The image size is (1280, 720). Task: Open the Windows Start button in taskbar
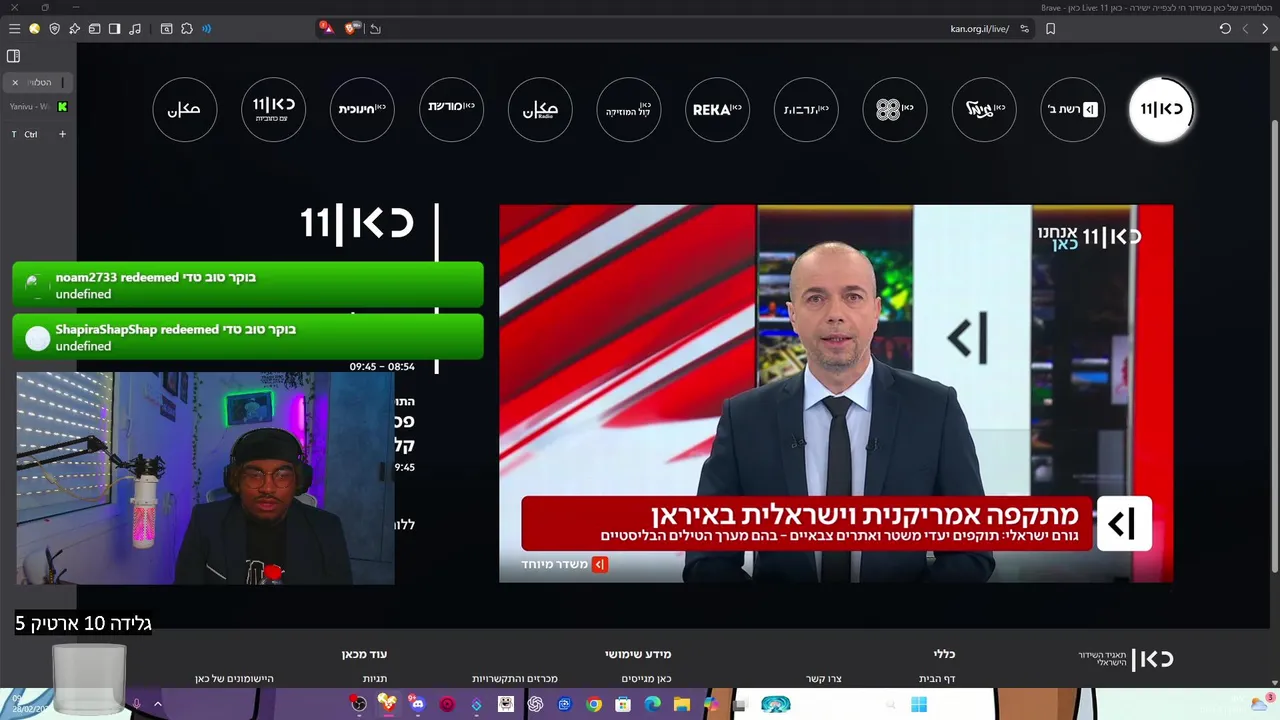click(919, 704)
